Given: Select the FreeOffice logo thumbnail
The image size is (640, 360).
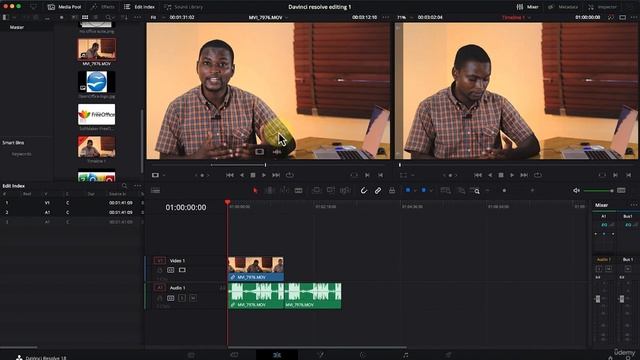Looking at the screenshot, I should [97, 114].
